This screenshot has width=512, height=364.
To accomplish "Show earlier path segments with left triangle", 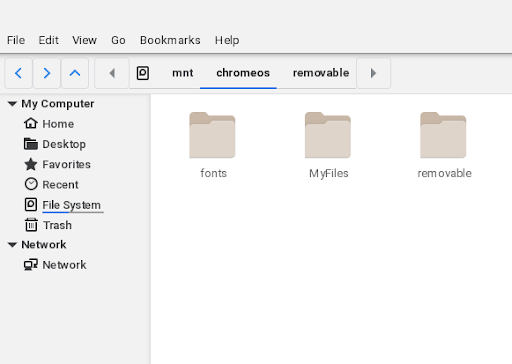I will (x=112, y=73).
